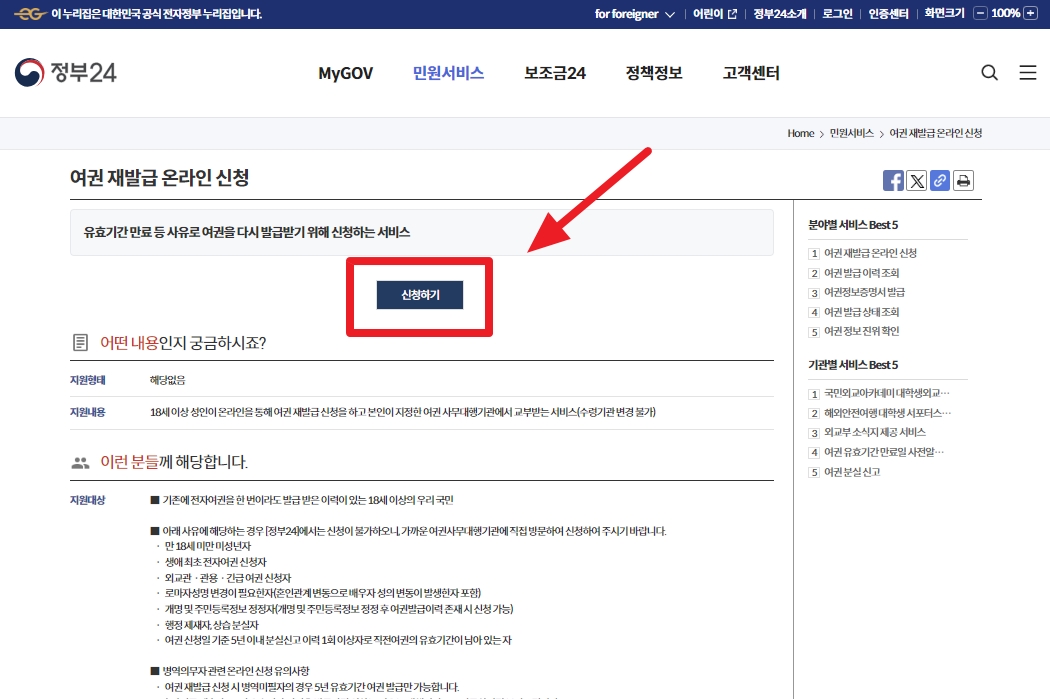Viewport: 1050px width, 699px height.
Task: Click 기관별 서비스 Best 5 heading
Action: point(852,365)
